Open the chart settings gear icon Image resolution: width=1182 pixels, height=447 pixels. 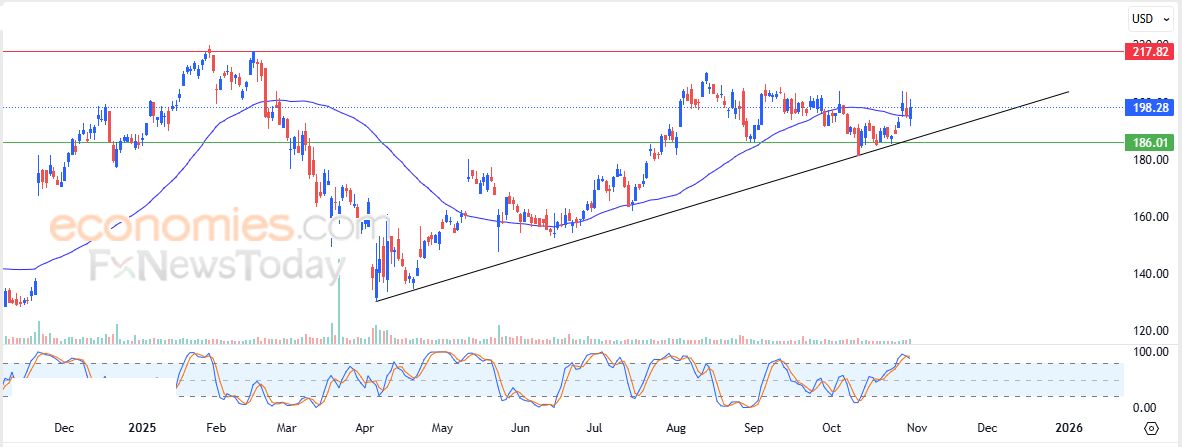point(1151,428)
